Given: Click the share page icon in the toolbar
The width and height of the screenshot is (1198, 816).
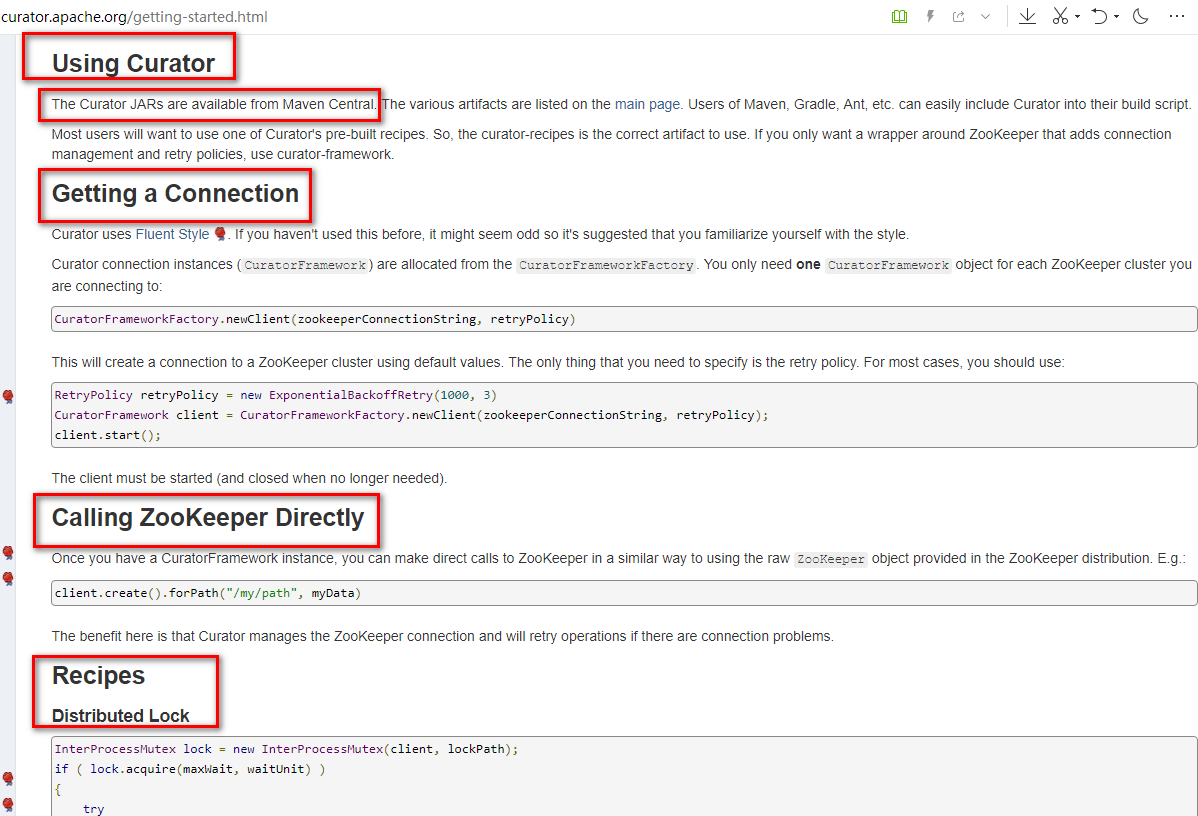Looking at the screenshot, I should pyautogui.click(x=959, y=17).
